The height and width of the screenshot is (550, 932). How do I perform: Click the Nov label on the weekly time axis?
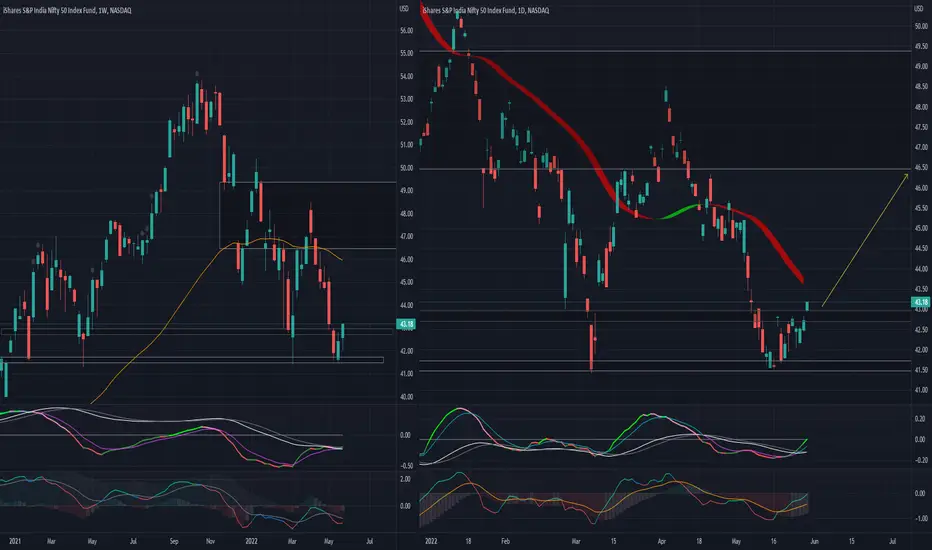coord(210,541)
